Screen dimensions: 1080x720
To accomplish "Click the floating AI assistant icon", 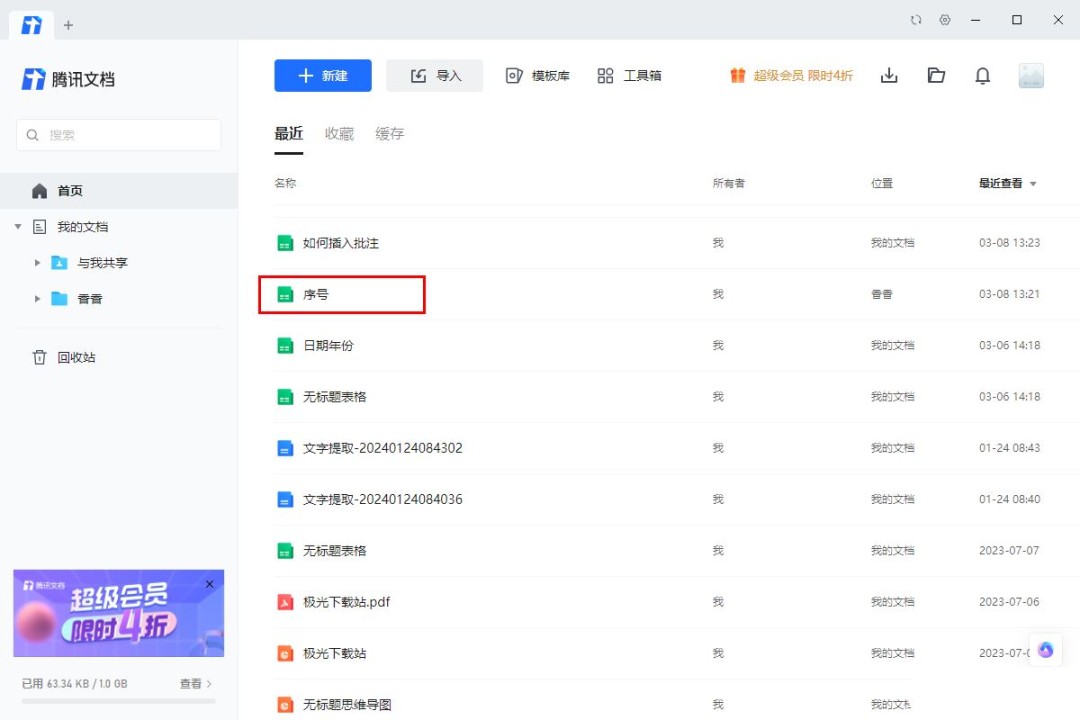I will [1046, 650].
